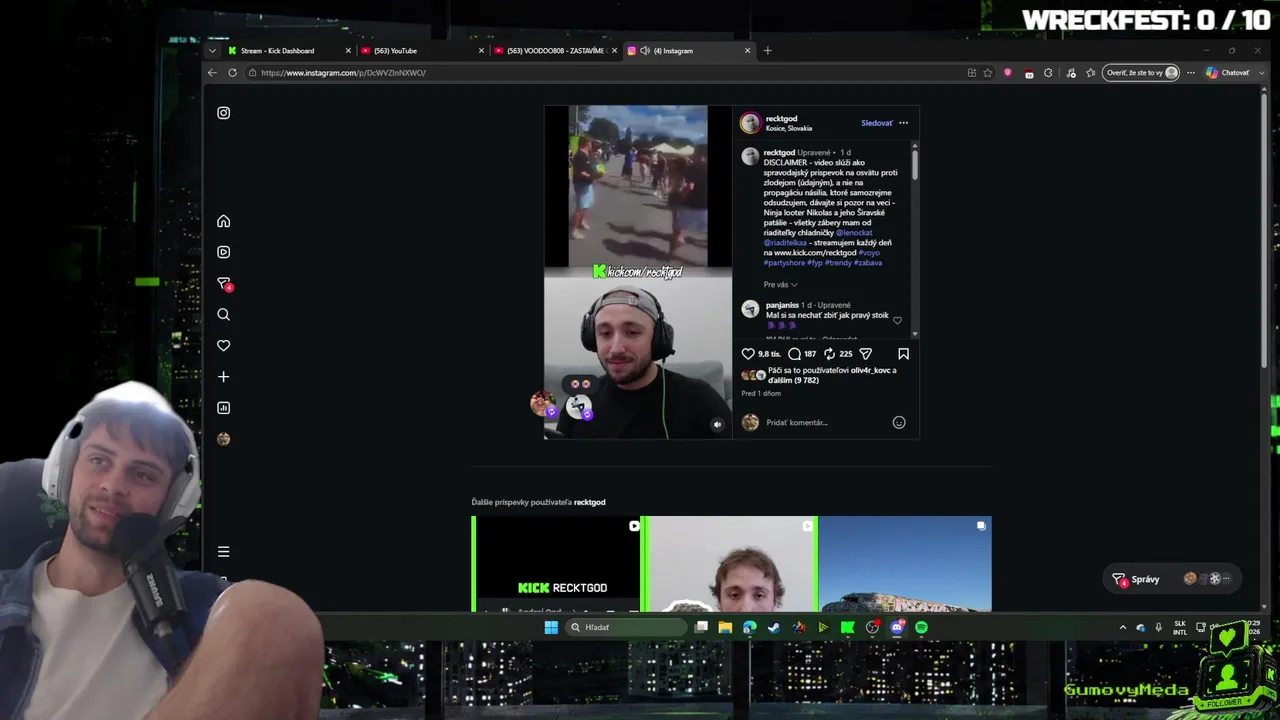Reload the Instagram page

233,73
